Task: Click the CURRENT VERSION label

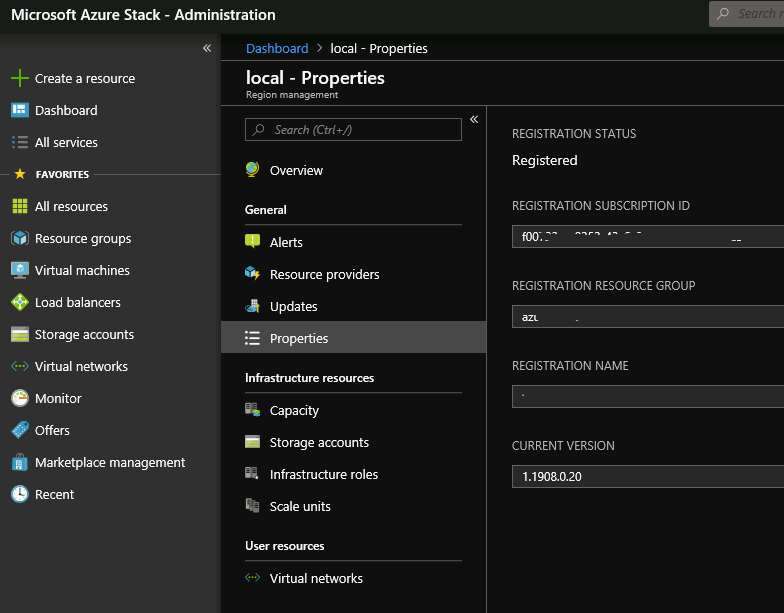Action: click(563, 446)
